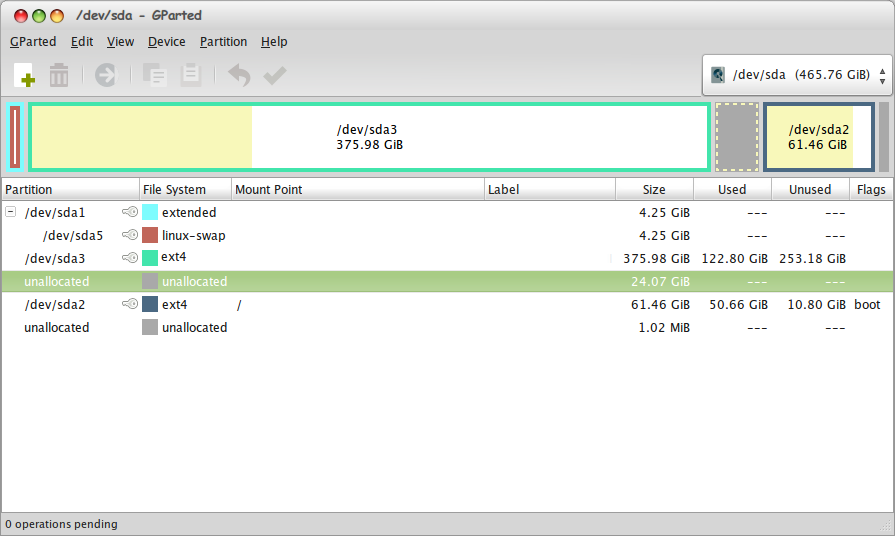Open the Device menu

pyautogui.click(x=166, y=42)
